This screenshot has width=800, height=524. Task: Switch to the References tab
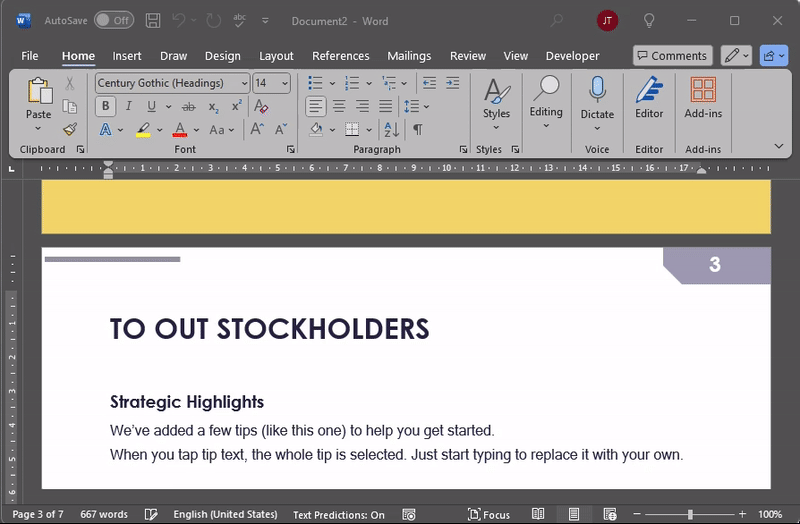(340, 56)
